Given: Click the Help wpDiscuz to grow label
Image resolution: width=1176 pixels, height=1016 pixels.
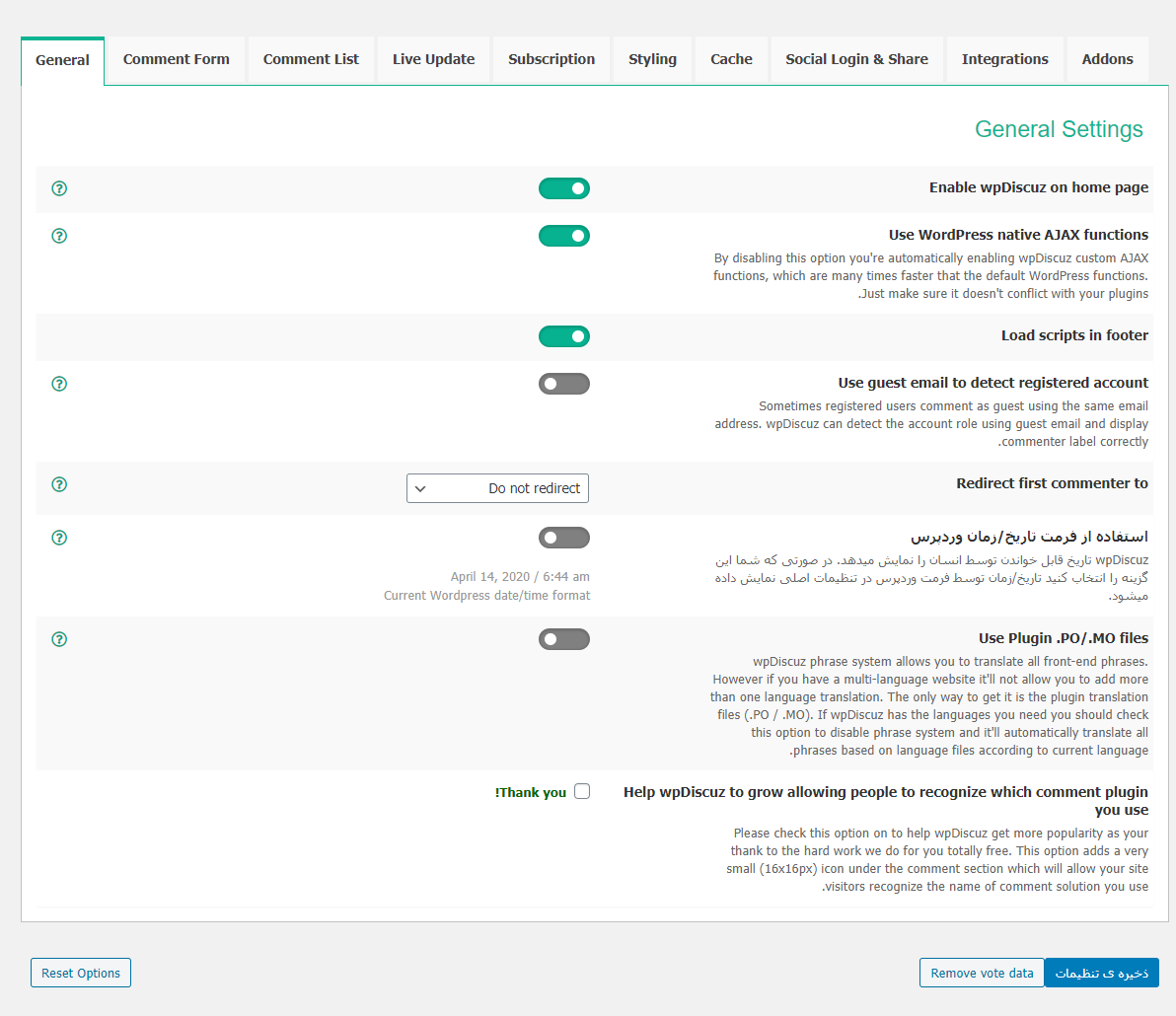Looking at the screenshot, I should tap(886, 801).
